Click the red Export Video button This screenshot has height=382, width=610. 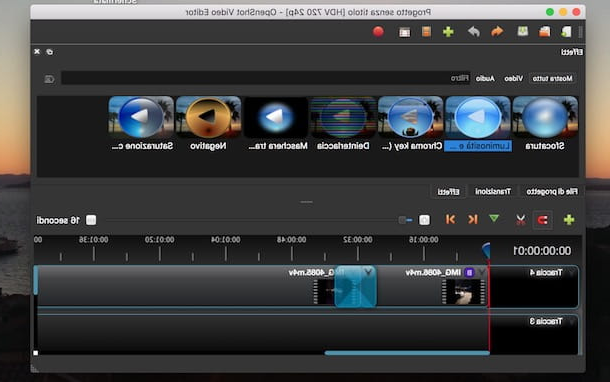click(378, 32)
